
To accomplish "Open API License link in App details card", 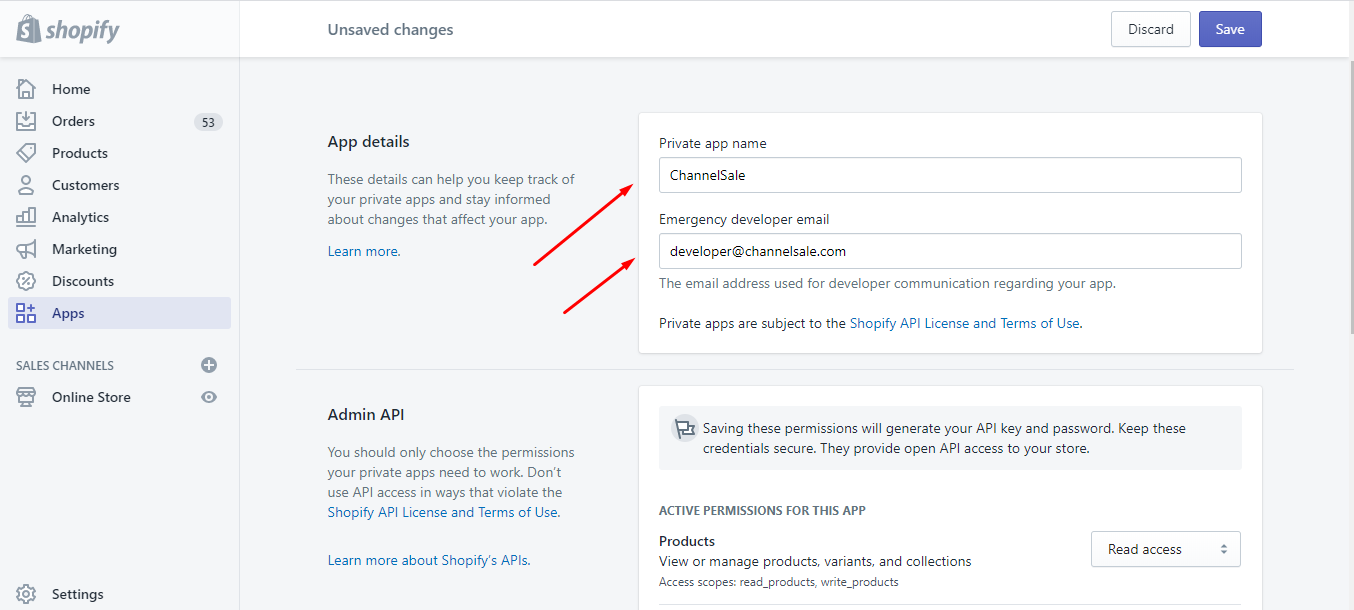I will pos(964,323).
